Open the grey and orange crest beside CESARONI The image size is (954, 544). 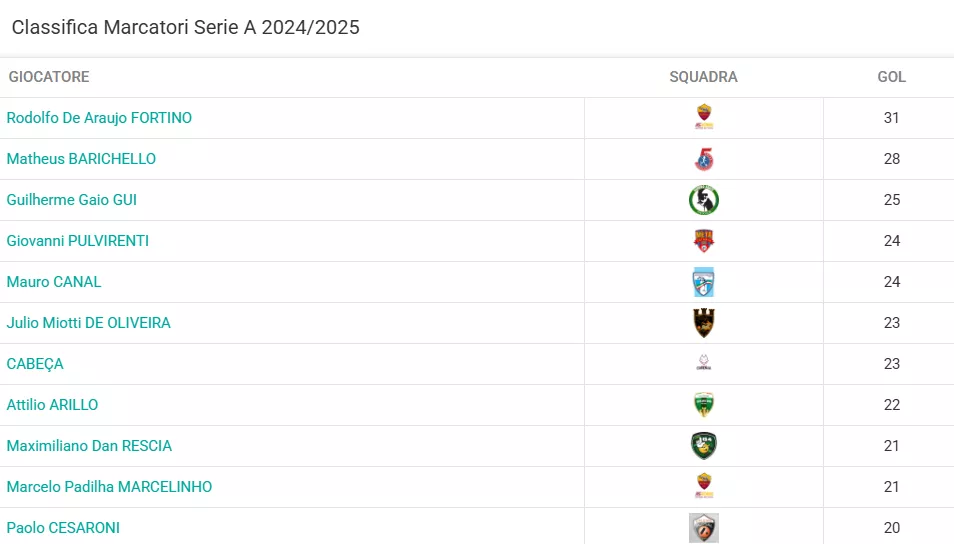704,528
